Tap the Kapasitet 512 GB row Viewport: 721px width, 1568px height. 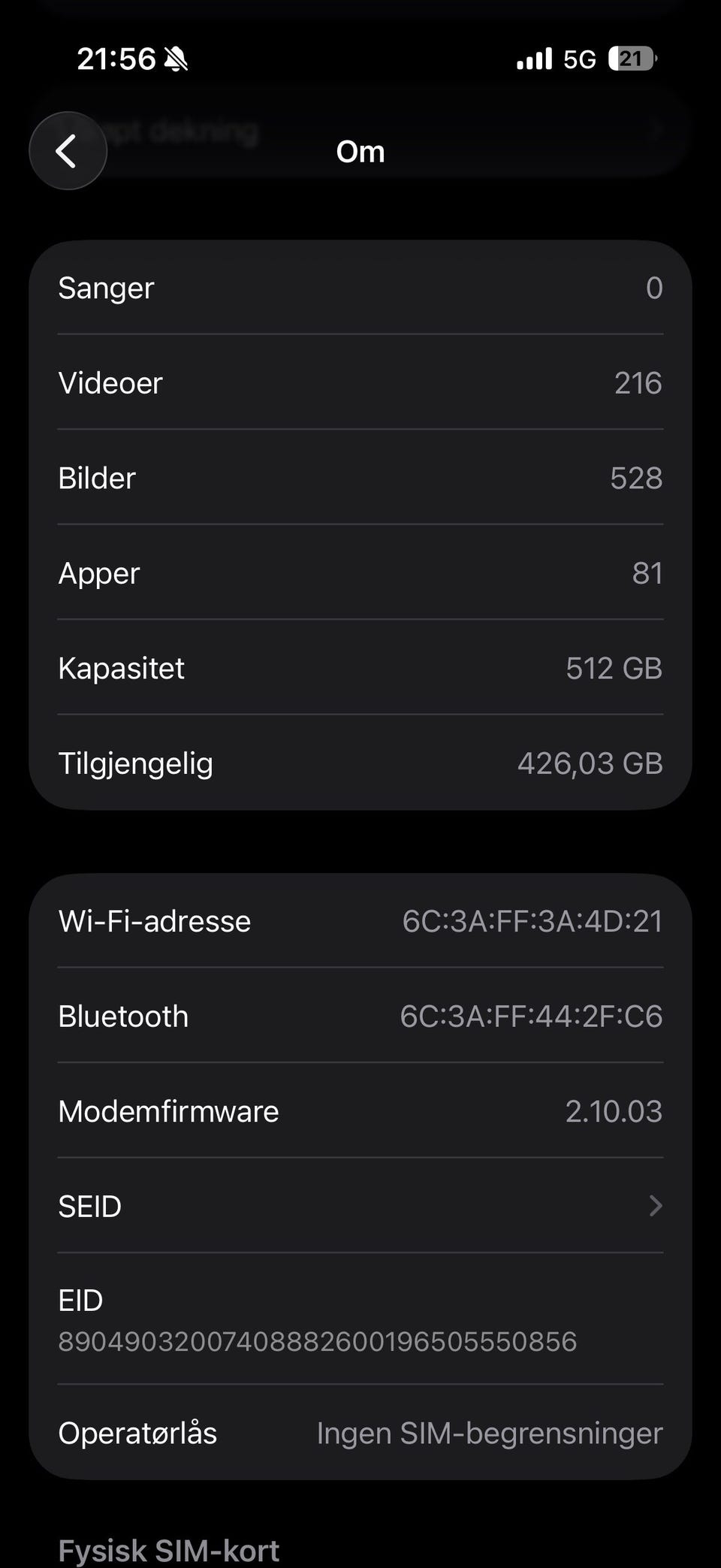click(x=360, y=668)
